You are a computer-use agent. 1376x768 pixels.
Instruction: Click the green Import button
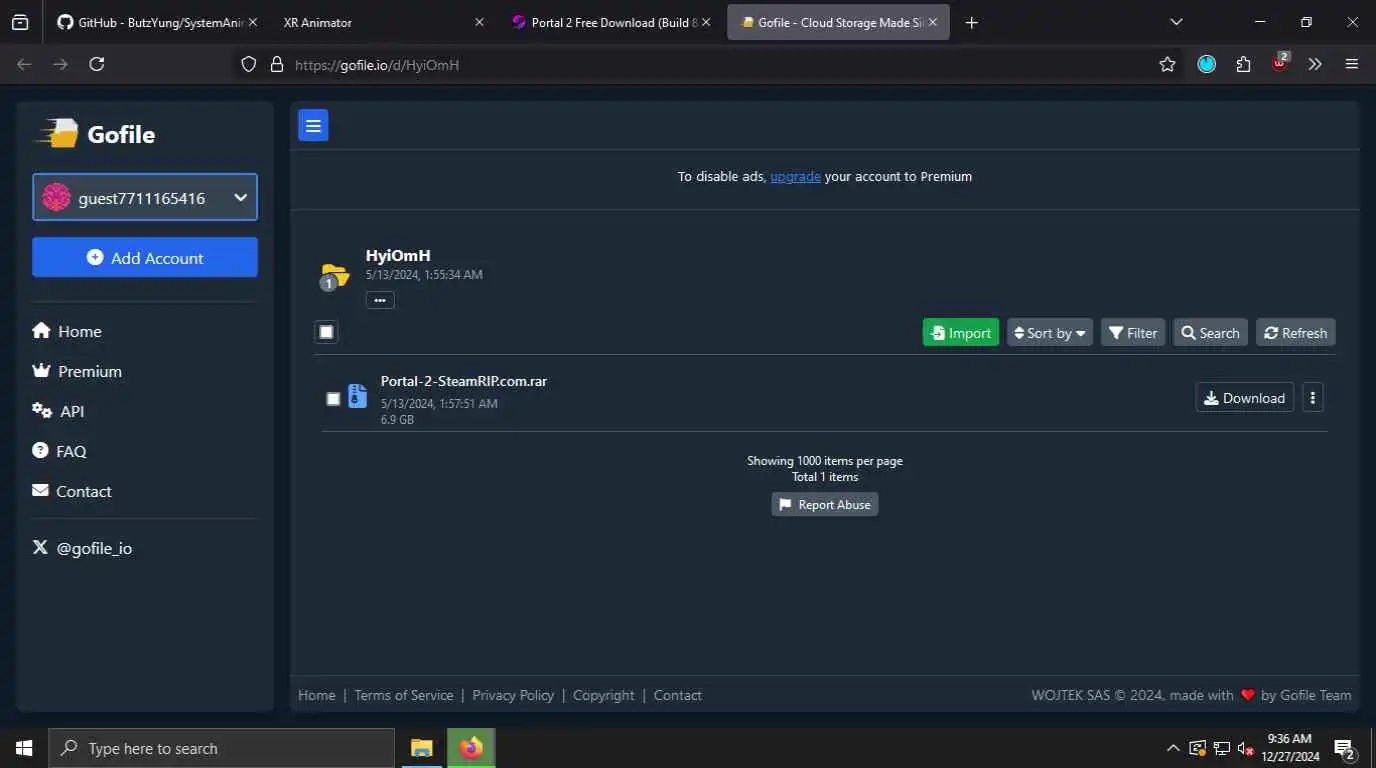(961, 333)
